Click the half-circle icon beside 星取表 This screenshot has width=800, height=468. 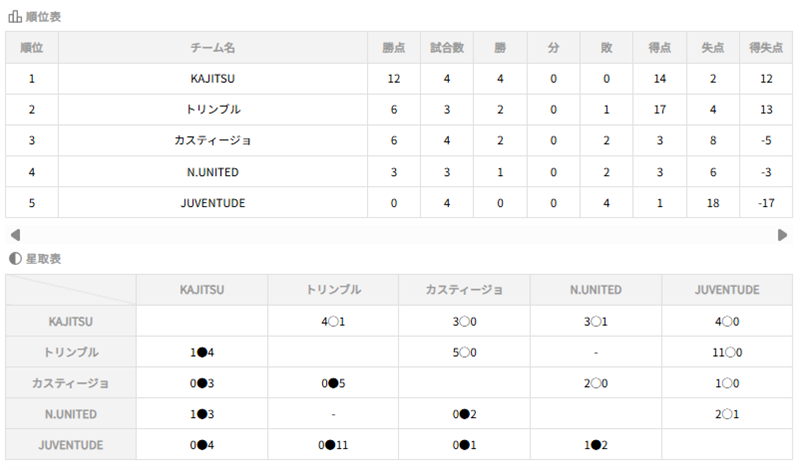(x=15, y=258)
